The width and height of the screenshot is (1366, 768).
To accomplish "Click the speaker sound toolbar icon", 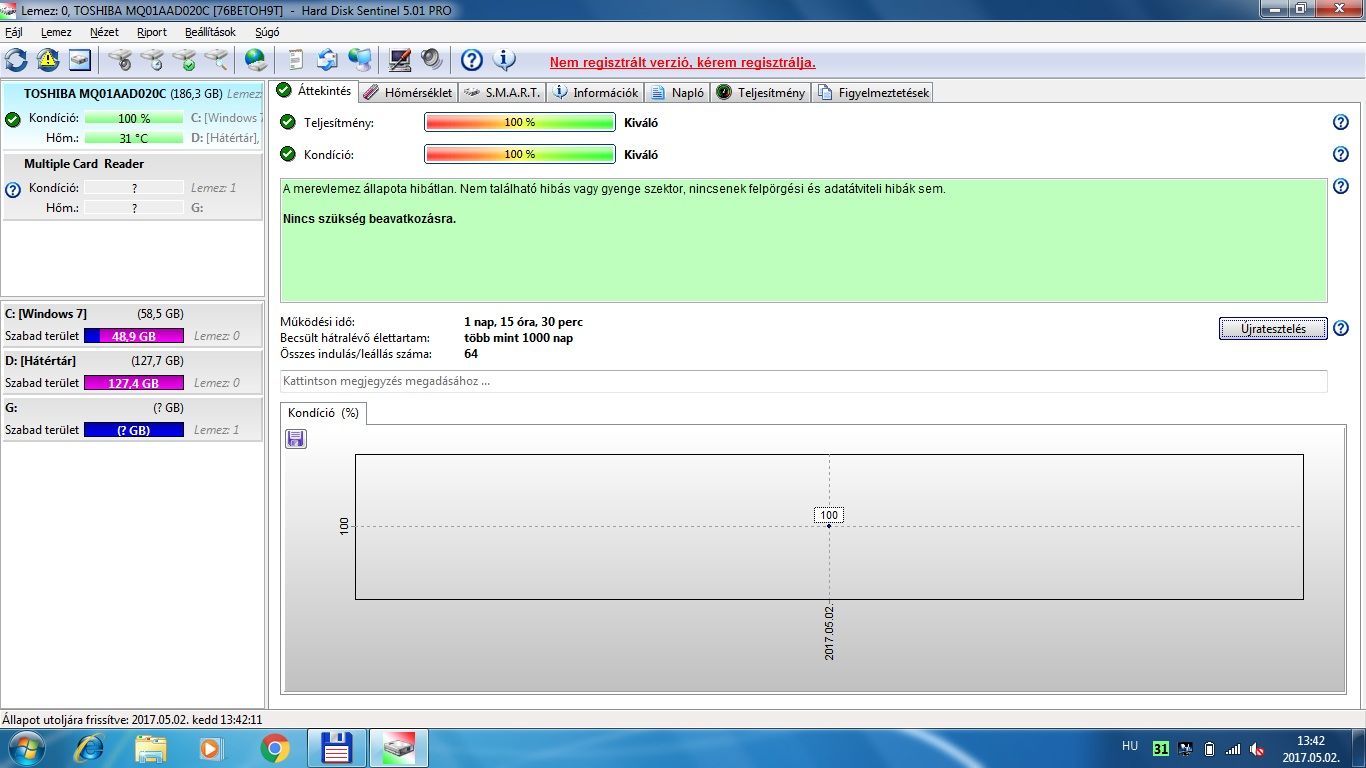I will click(432, 60).
